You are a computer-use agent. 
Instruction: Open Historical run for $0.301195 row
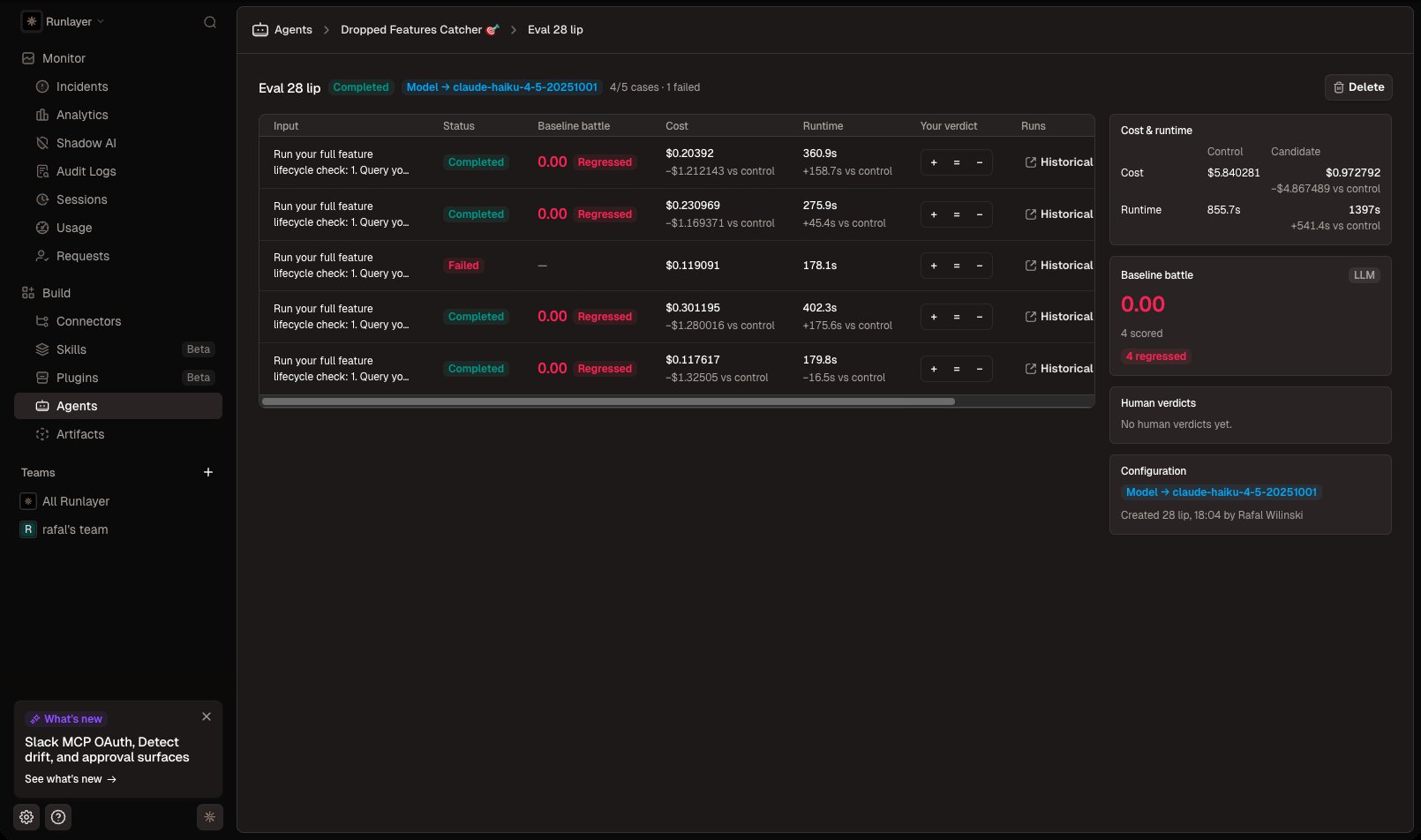pos(1059,317)
